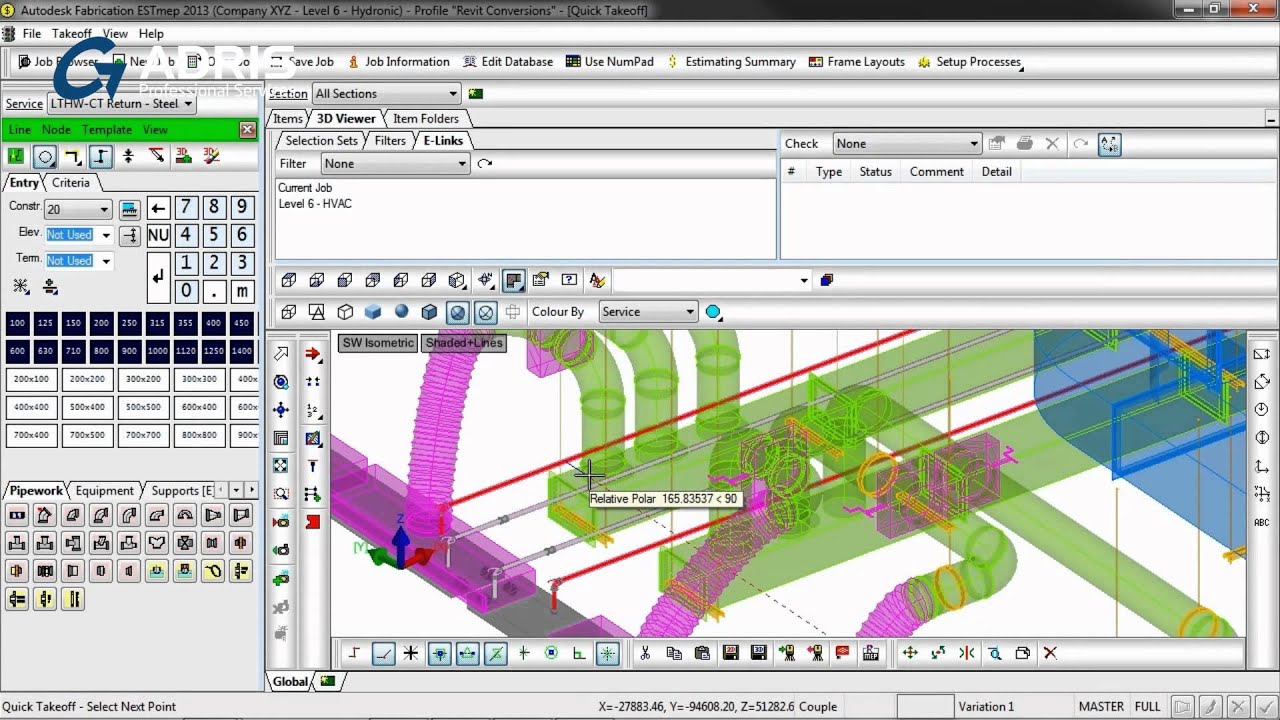Click the red X delete icon in bottom toolbar
The image size is (1280, 720).
pyautogui.click(x=1050, y=653)
